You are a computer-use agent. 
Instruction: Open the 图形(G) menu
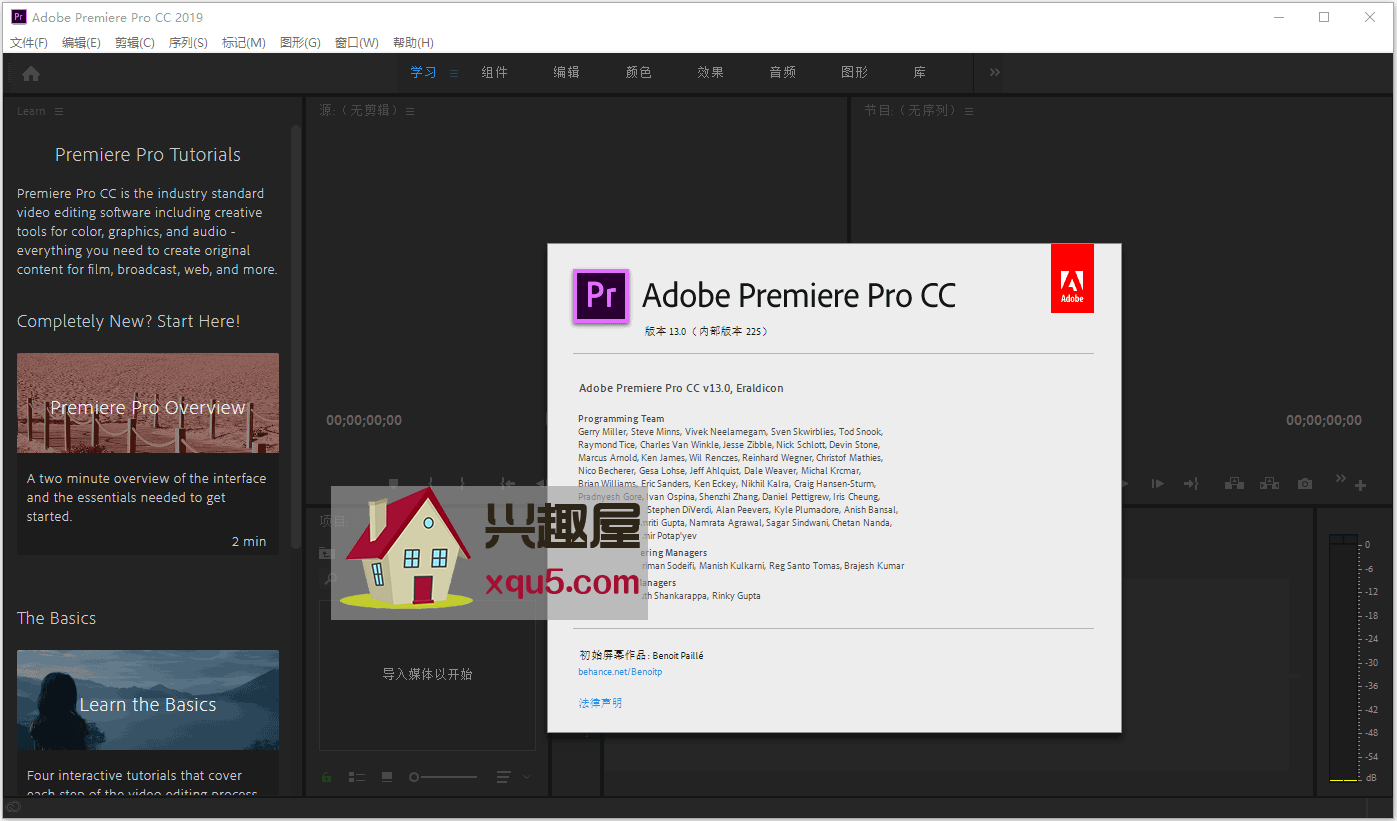[300, 42]
